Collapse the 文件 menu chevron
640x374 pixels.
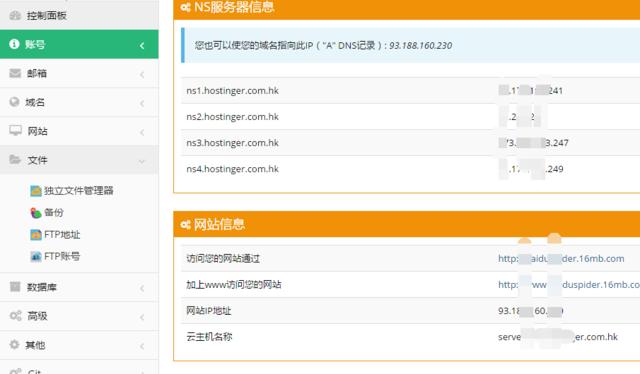coord(142,161)
